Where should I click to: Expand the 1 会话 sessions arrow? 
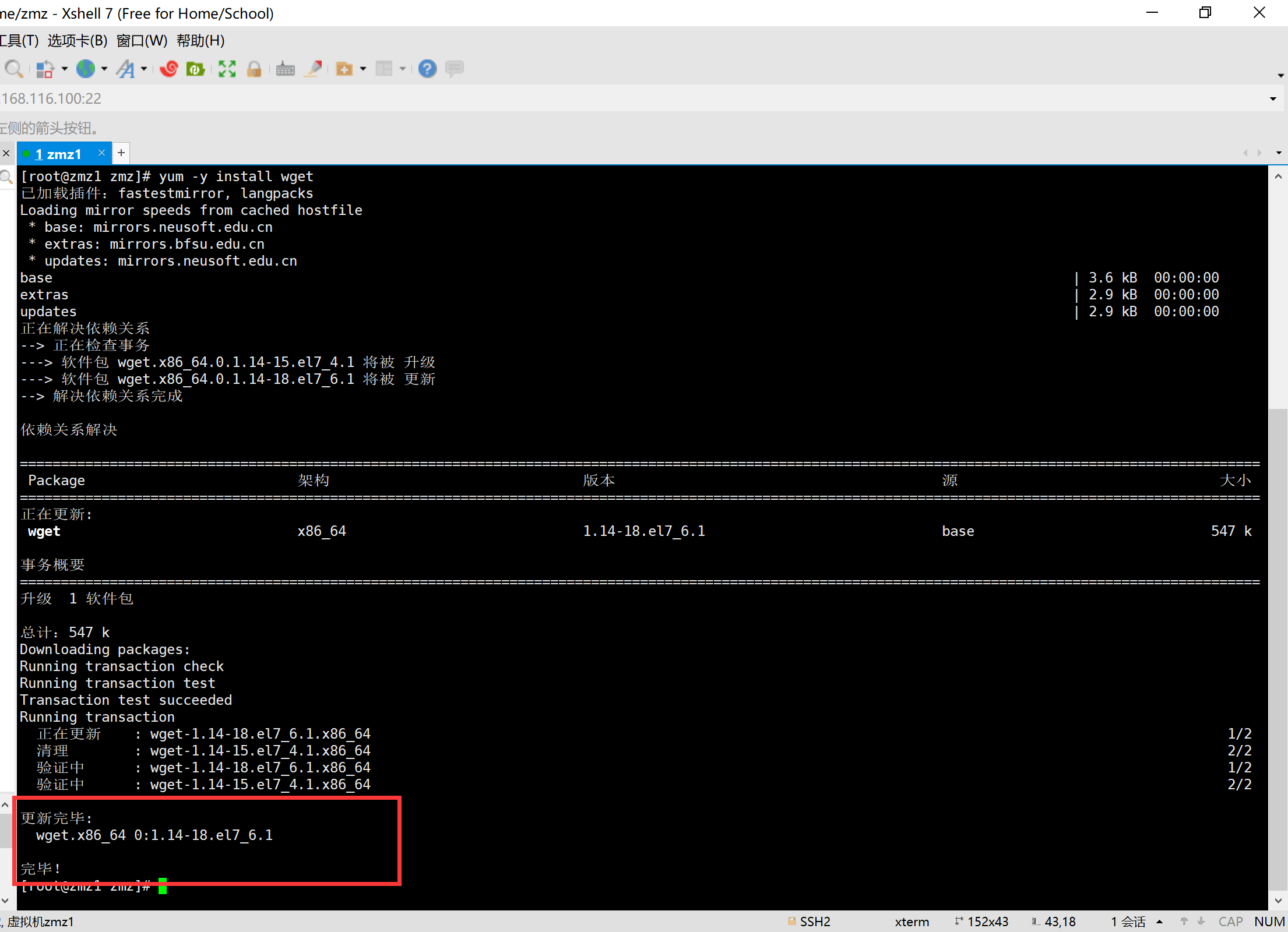pyautogui.click(x=1160, y=922)
